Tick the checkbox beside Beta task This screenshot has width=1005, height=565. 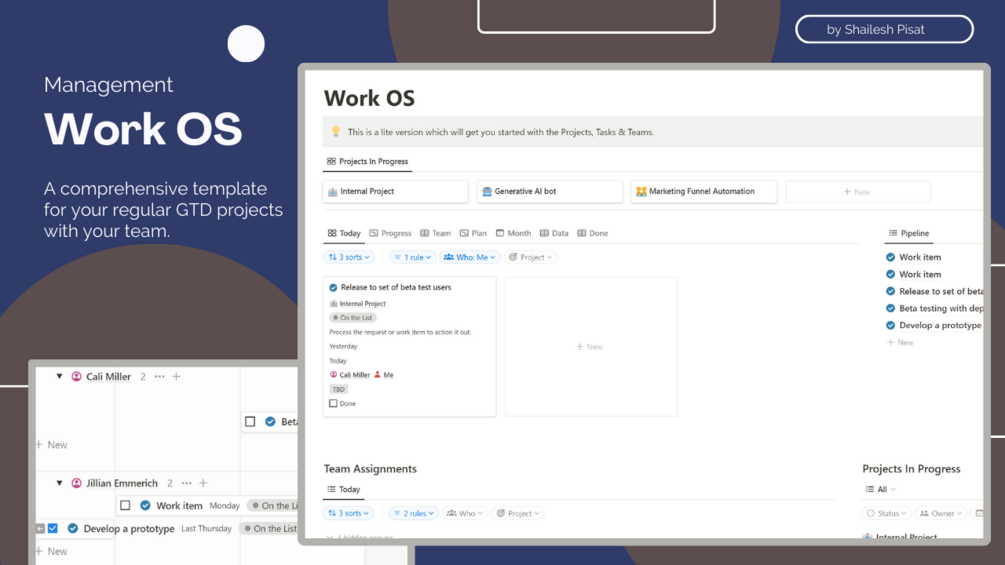click(251, 422)
